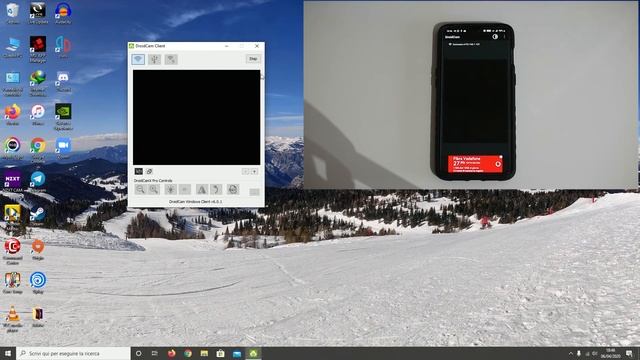Open the Control Panel desktop icon
Viewport: 640px width, 360px height.
pyautogui.click(x=13, y=83)
